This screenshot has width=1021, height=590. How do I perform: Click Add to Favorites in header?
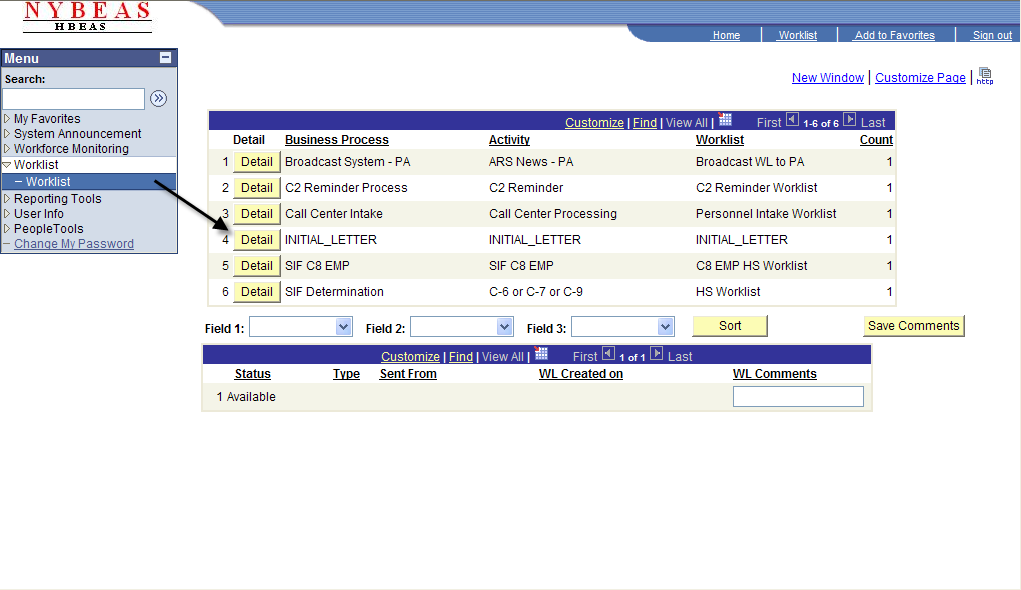pos(895,35)
